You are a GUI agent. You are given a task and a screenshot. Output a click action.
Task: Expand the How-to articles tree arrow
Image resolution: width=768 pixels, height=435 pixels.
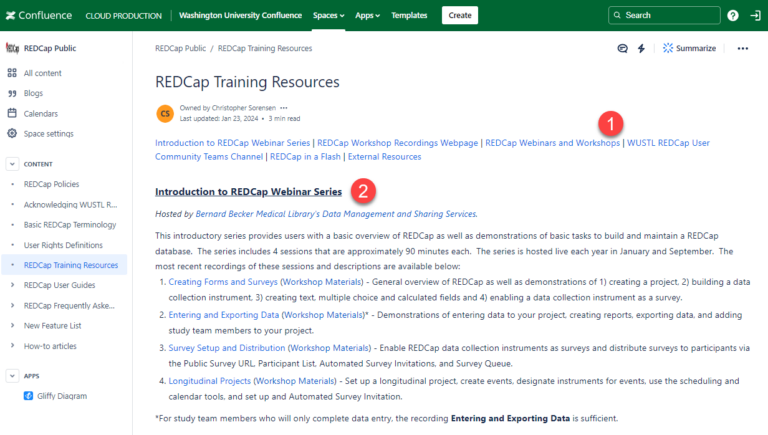pyautogui.click(x=12, y=346)
